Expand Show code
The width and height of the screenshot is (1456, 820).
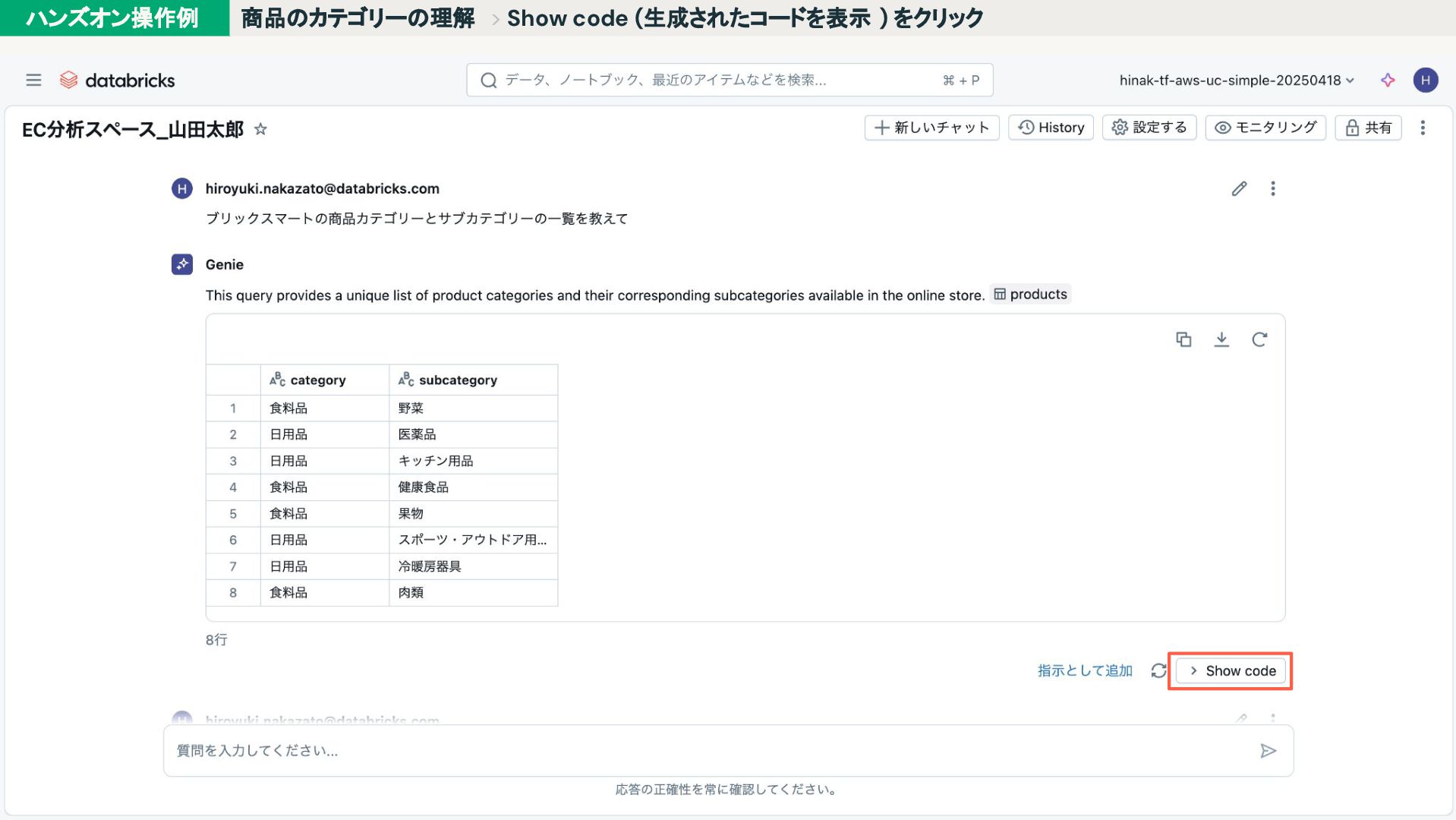[1231, 670]
